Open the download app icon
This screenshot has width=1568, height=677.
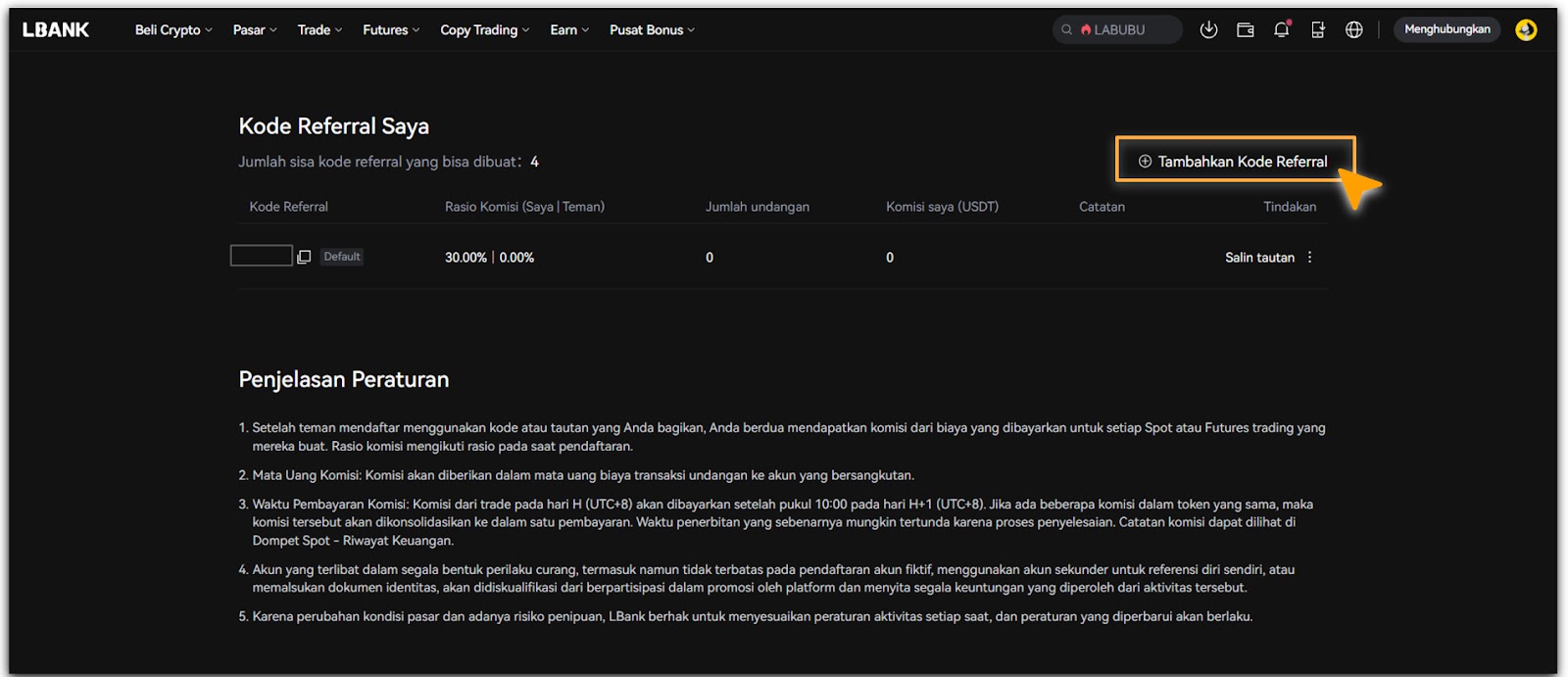[1208, 30]
